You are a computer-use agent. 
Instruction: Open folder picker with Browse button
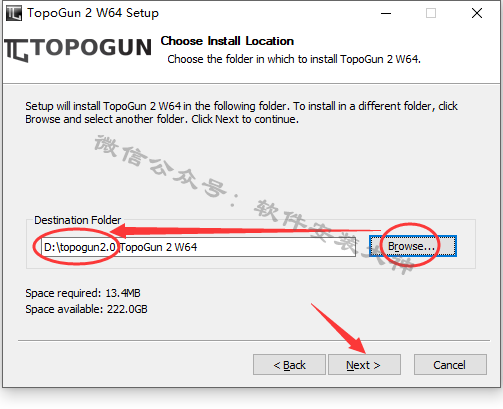point(413,246)
